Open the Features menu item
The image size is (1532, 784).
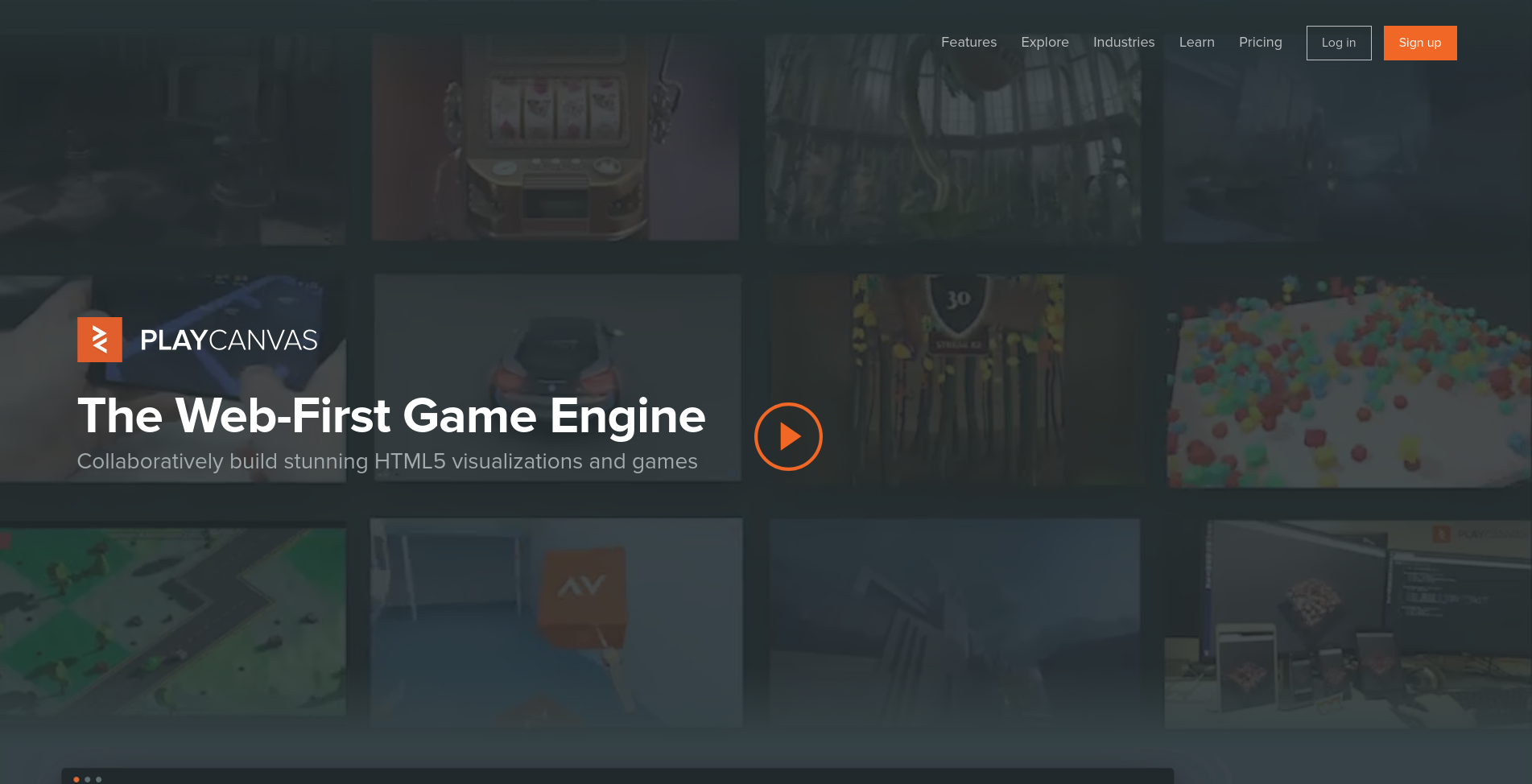968,43
